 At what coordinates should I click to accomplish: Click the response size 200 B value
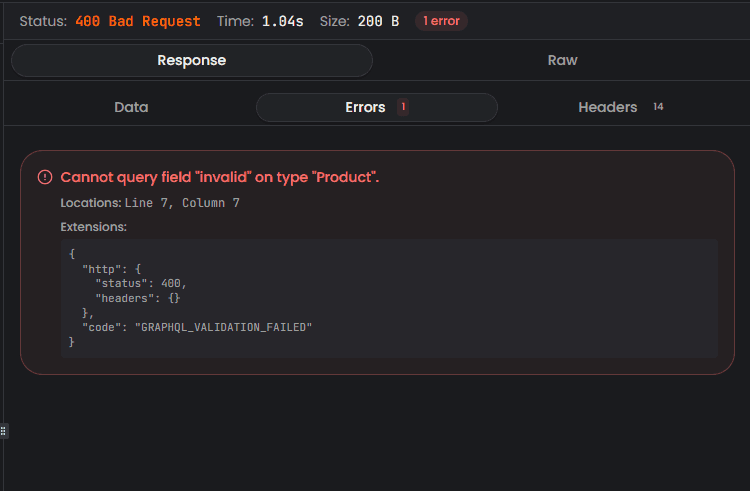pyautogui.click(x=378, y=22)
